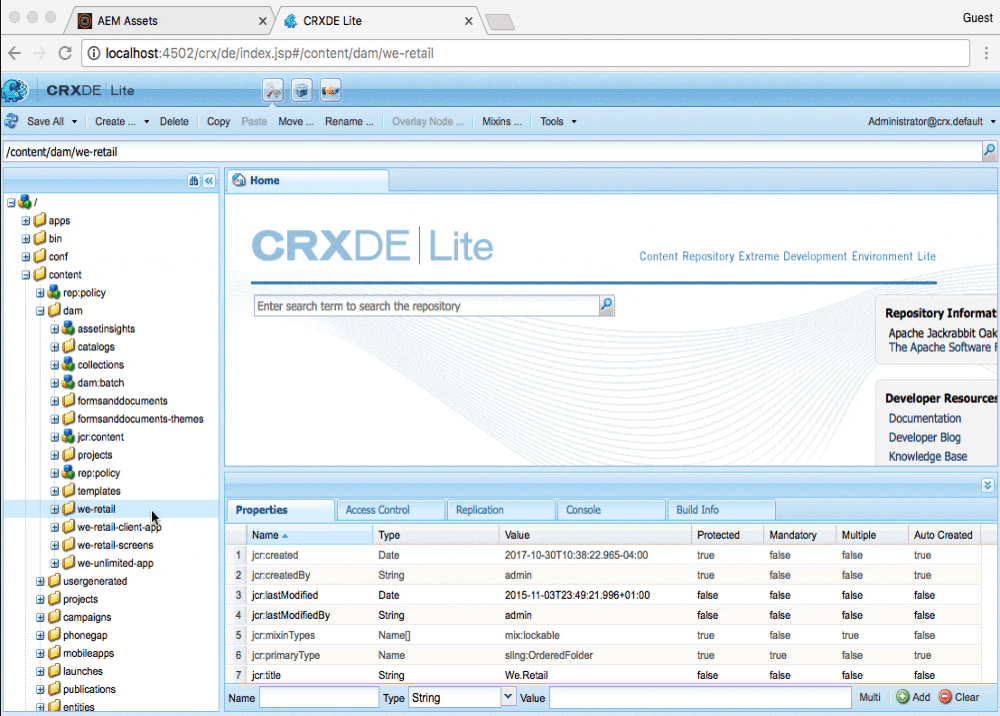Go back in browser history
The height and width of the screenshot is (716, 1000).
click(x=15, y=53)
